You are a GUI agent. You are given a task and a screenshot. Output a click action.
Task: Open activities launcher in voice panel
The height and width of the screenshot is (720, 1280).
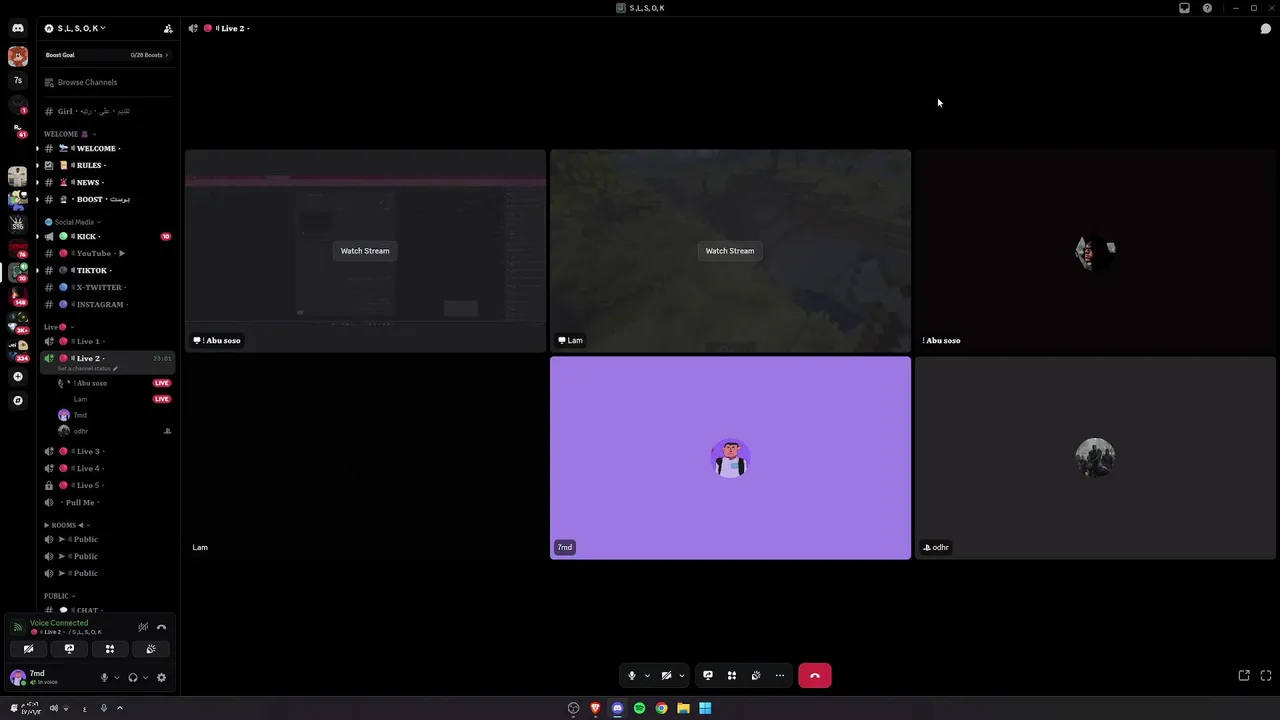tap(110, 649)
